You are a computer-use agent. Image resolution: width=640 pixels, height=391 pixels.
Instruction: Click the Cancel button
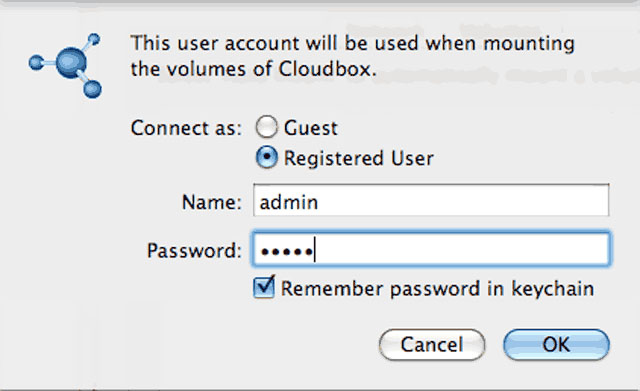click(432, 345)
